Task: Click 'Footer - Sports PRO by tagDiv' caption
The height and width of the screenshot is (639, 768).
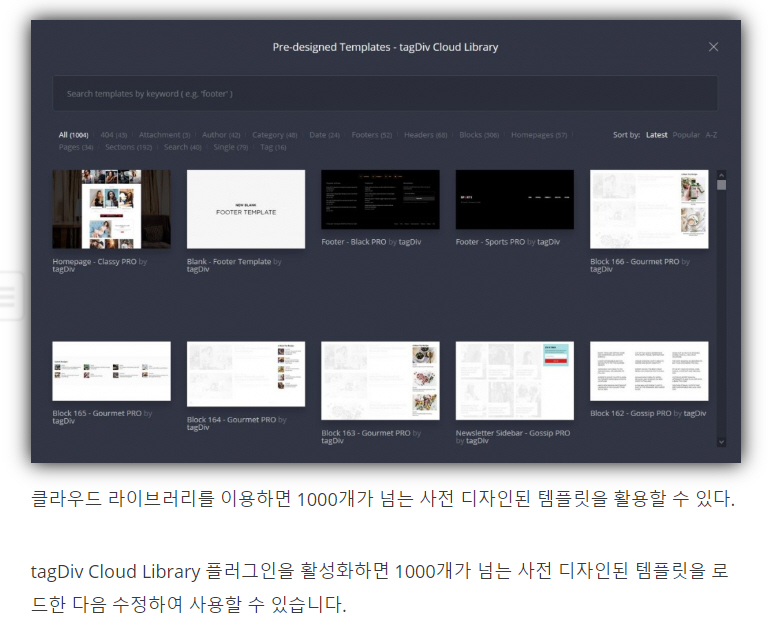Action: pos(507,242)
